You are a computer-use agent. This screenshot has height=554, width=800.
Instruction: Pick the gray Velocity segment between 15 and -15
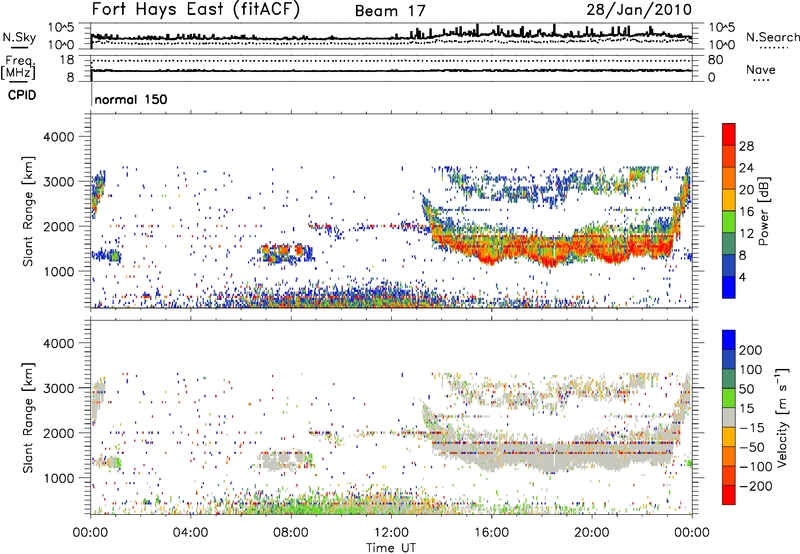pos(729,417)
